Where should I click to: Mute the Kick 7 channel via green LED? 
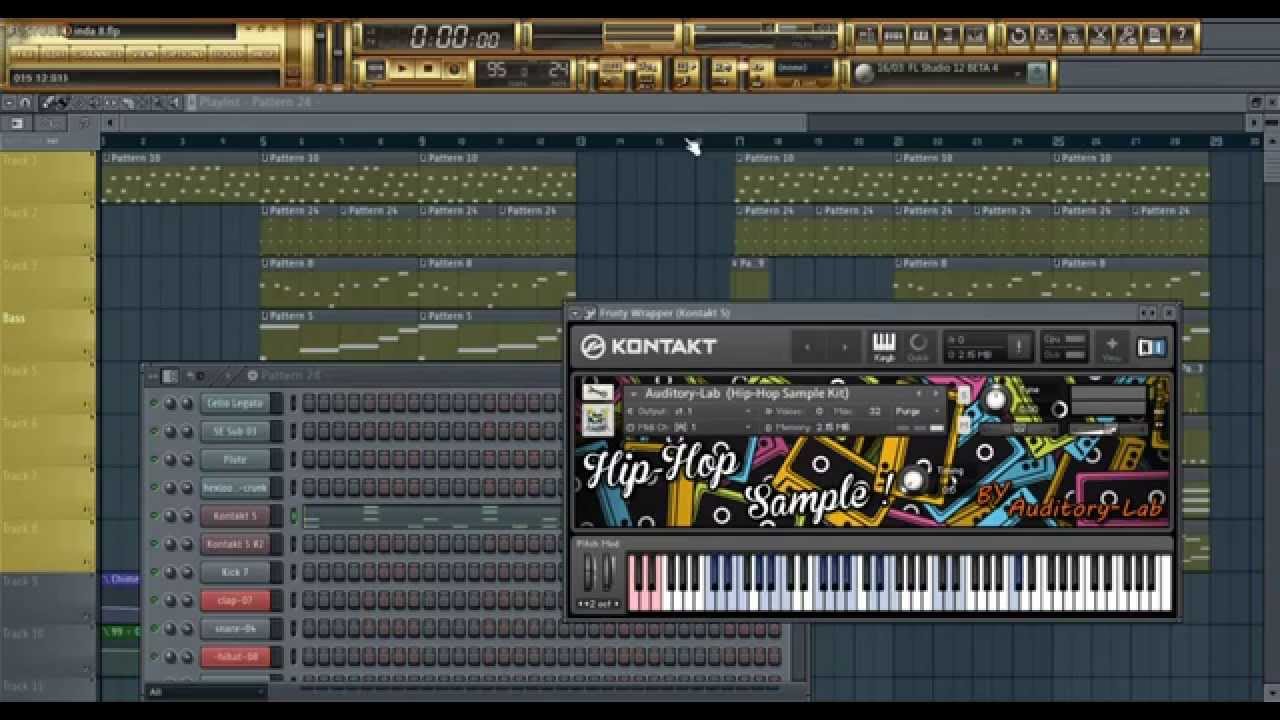154,572
